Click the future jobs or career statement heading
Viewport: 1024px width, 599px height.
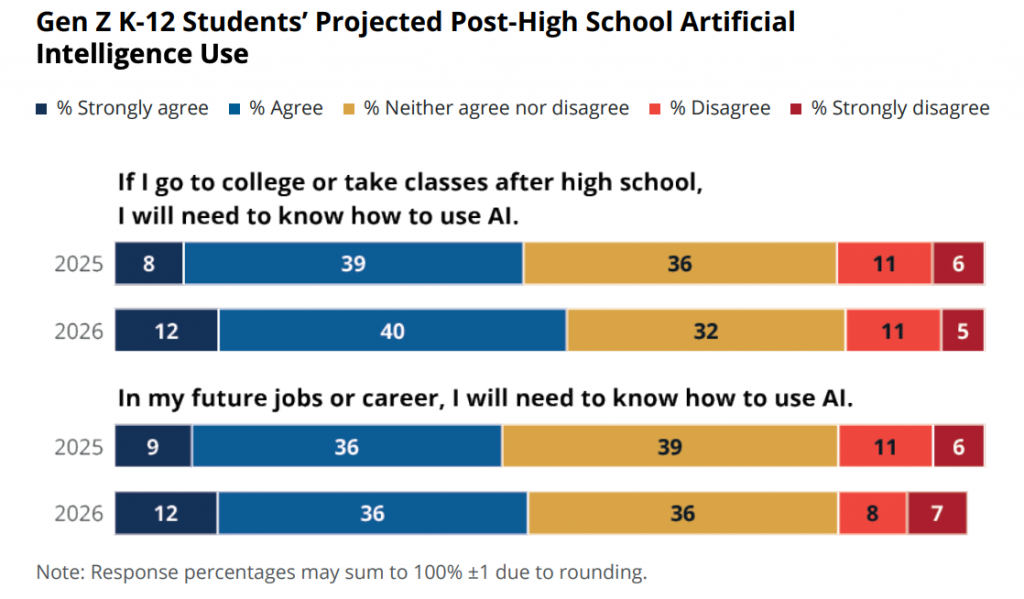click(484, 400)
